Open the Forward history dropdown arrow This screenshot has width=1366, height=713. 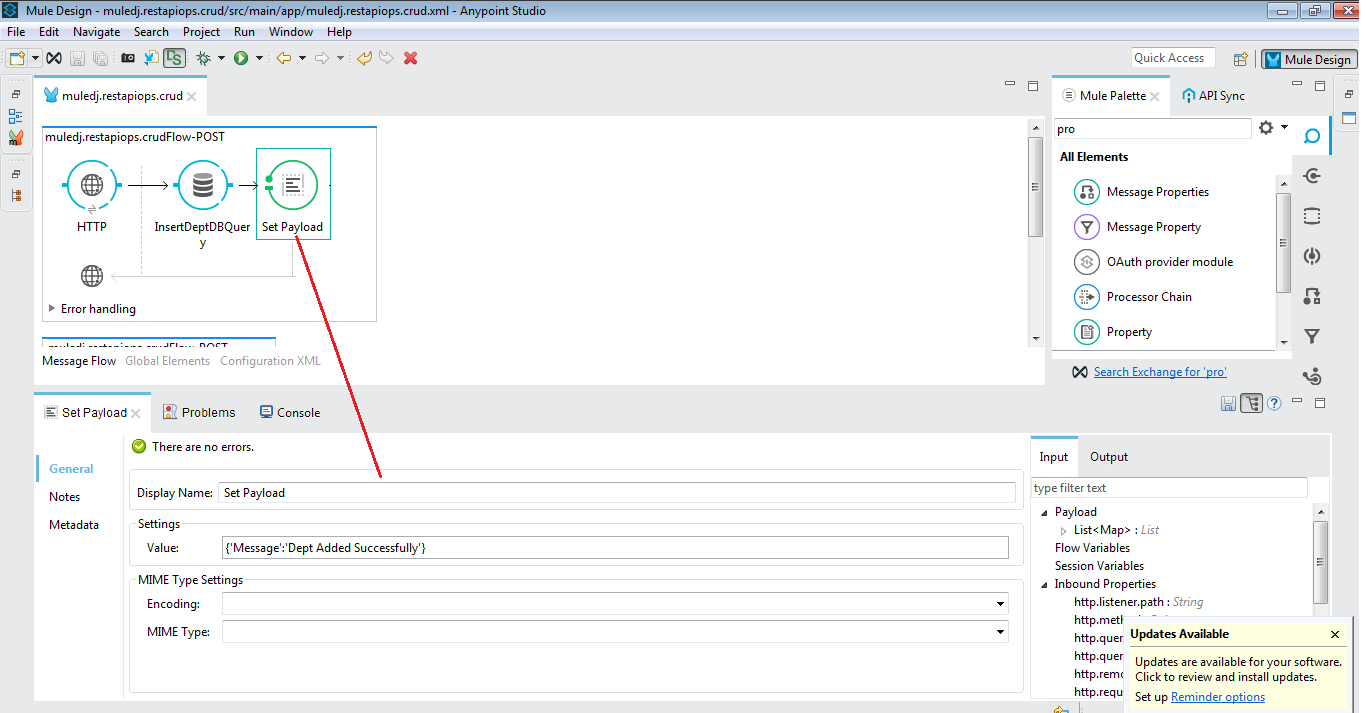pyautogui.click(x=340, y=58)
